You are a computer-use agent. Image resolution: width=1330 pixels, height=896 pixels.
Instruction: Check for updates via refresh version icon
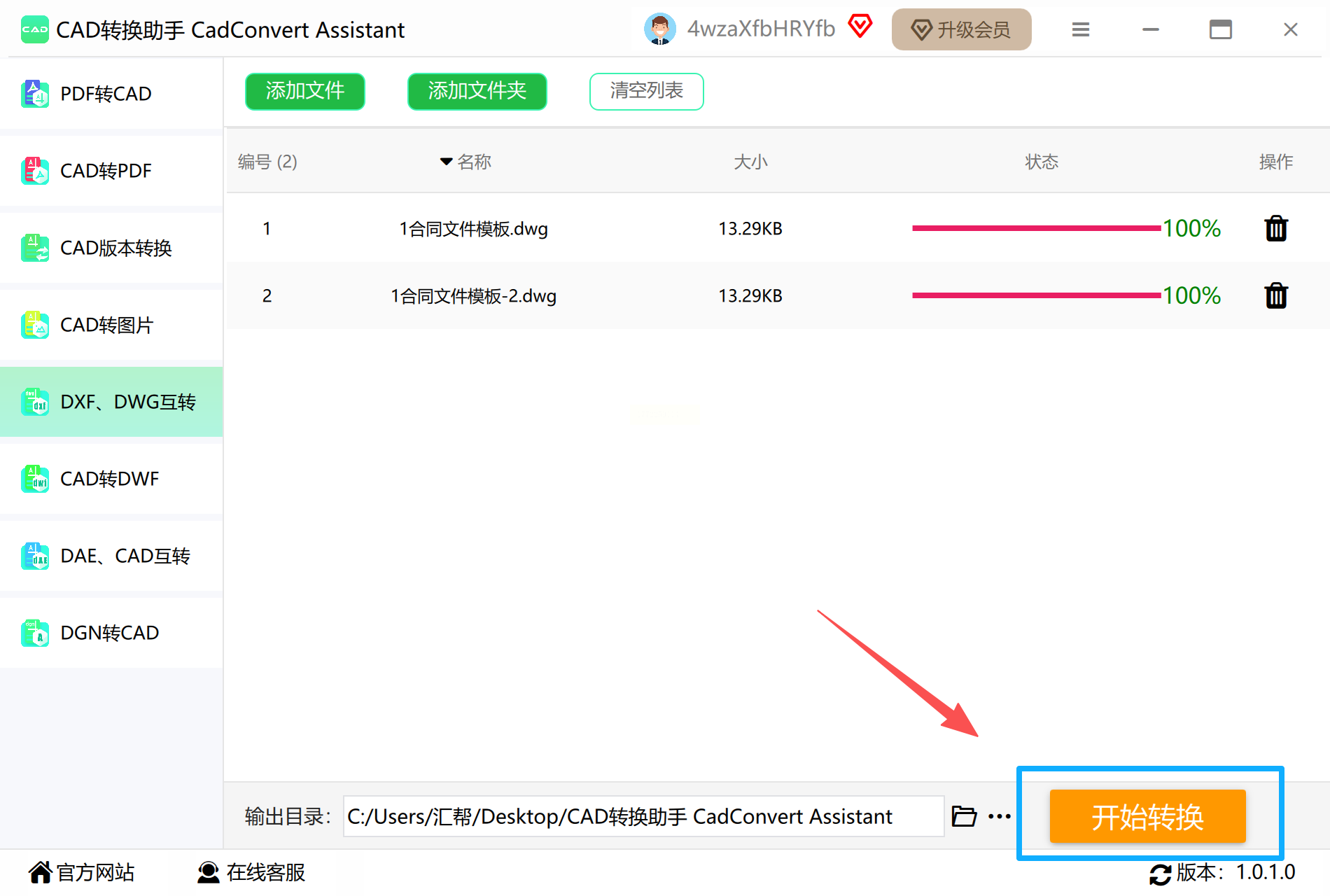point(1160,874)
